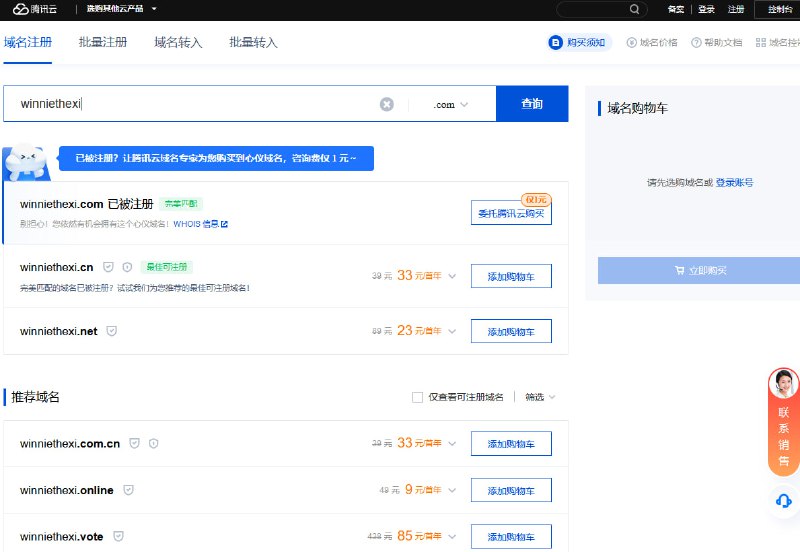The height and width of the screenshot is (552, 800).
Task: Click the top bar search box
Action: pos(602,9)
